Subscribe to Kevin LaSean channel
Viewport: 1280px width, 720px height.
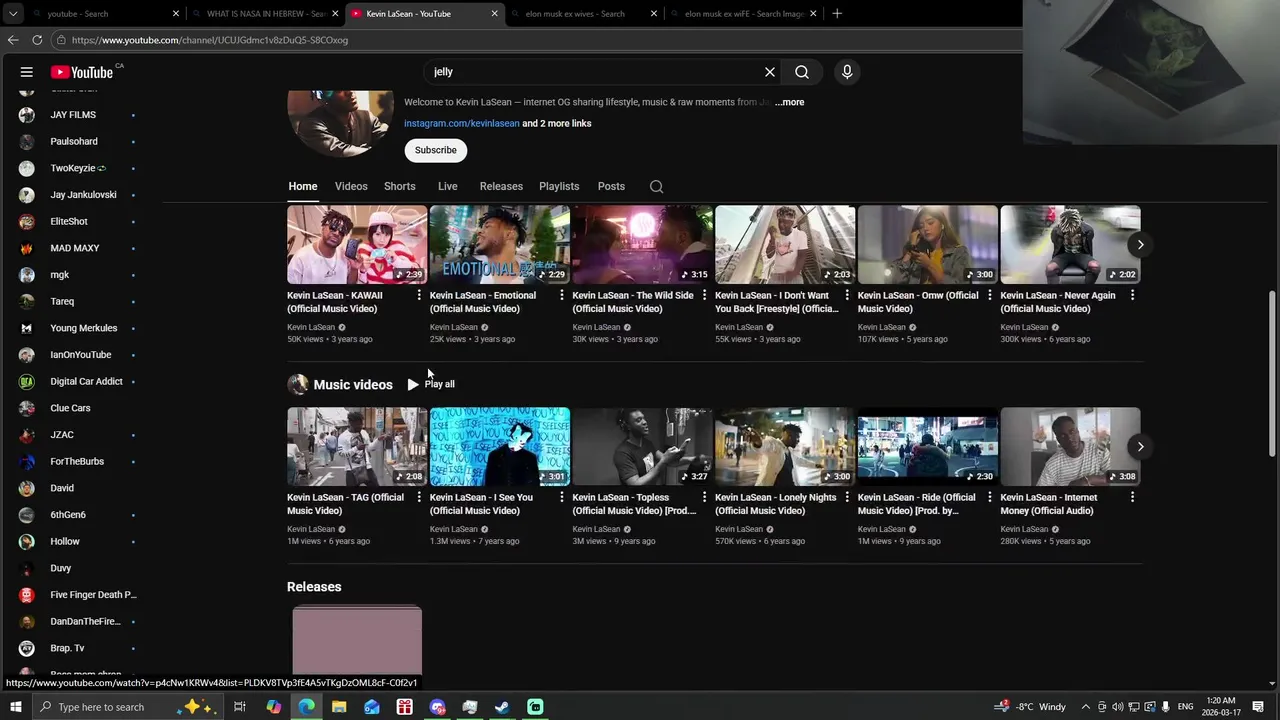[x=435, y=150]
